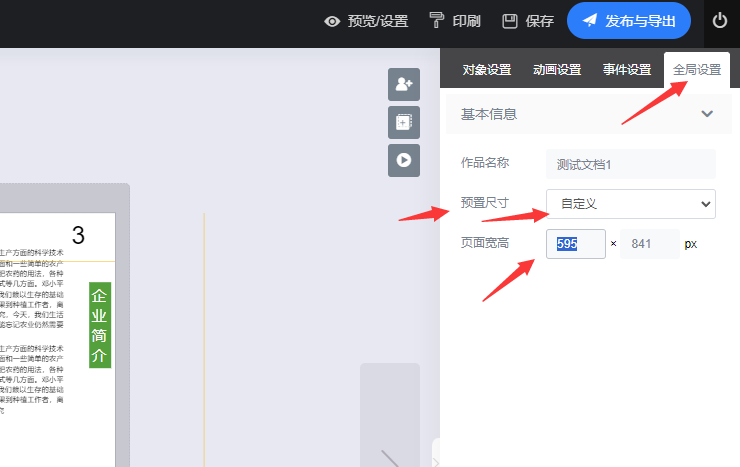Click the page height field showing 841
This screenshot has width=740, height=467.
(x=649, y=244)
